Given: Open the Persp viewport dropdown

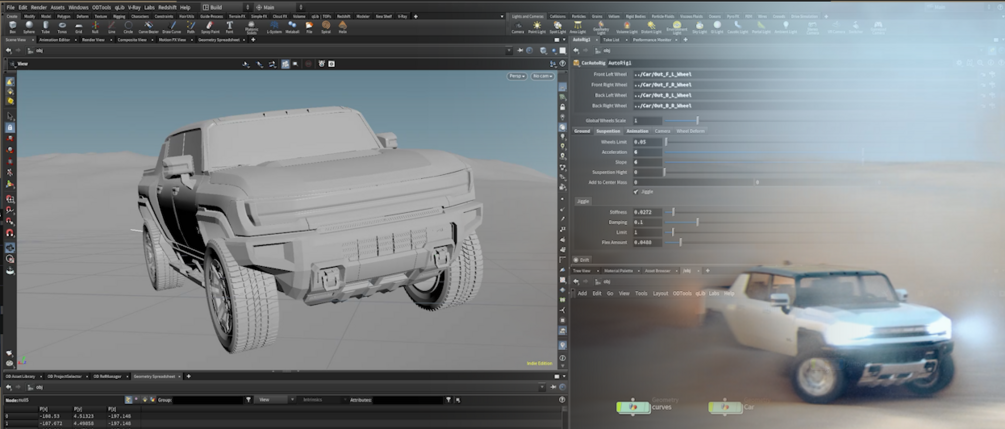Looking at the screenshot, I should 517,76.
